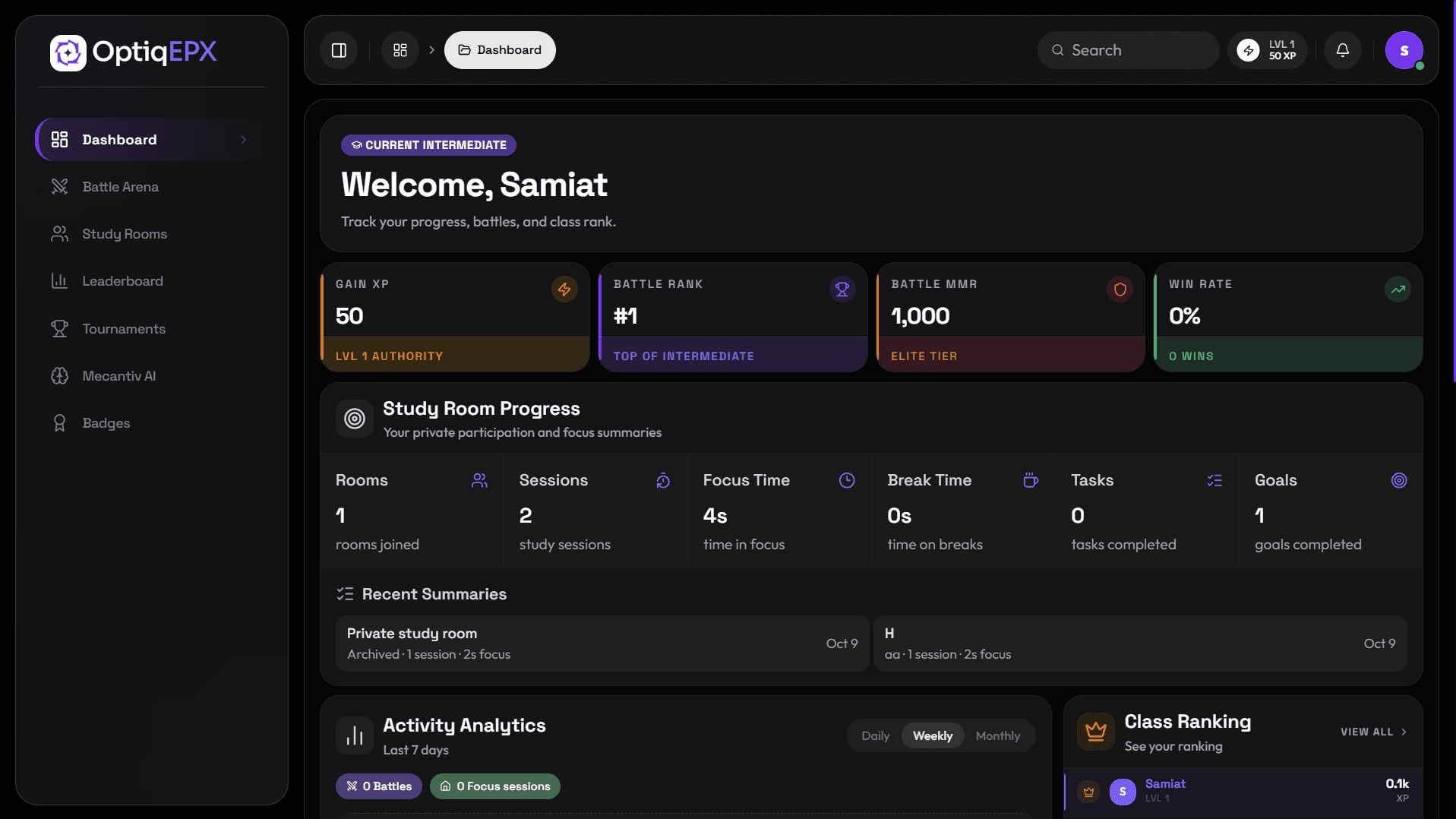Open Study Rooms from sidebar
Screen dimensions: 1456x819
[151, 234]
